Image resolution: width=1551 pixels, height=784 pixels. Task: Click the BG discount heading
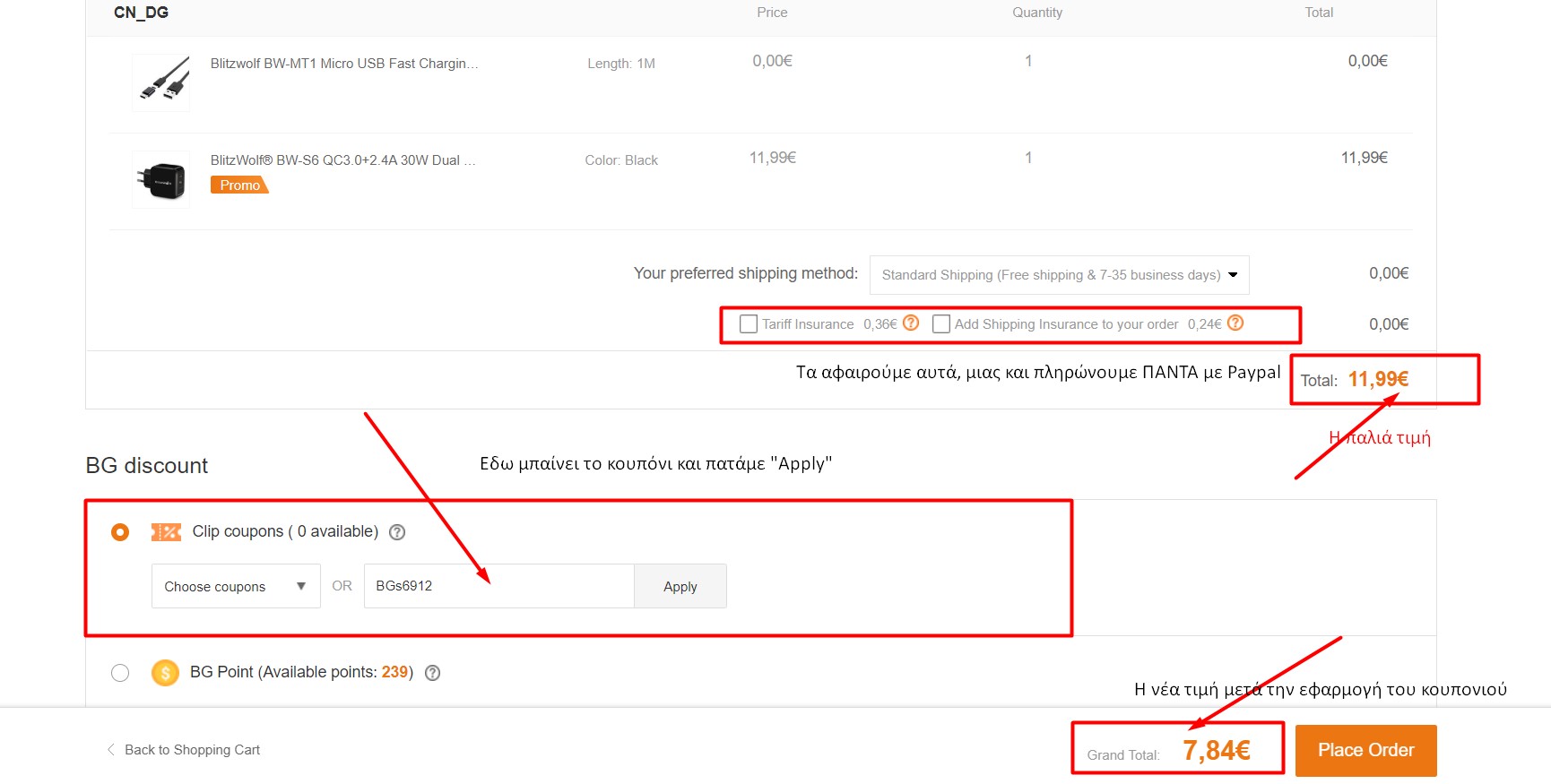click(x=147, y=466)
